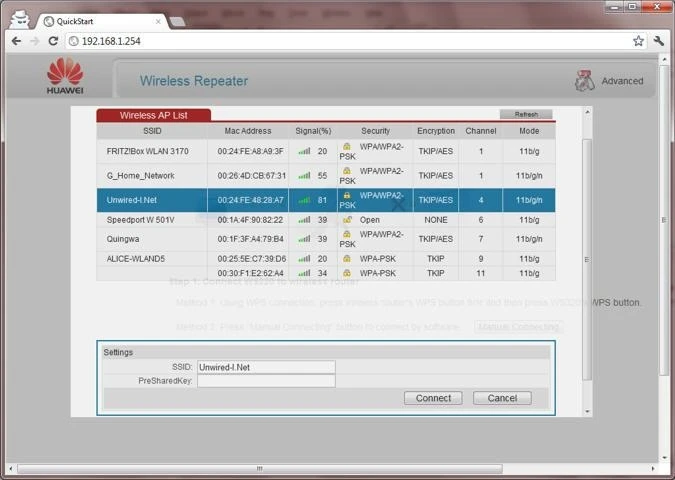675x480 pixels.
Task: Click the browser back arrow
Action: (x=16, y=41)
